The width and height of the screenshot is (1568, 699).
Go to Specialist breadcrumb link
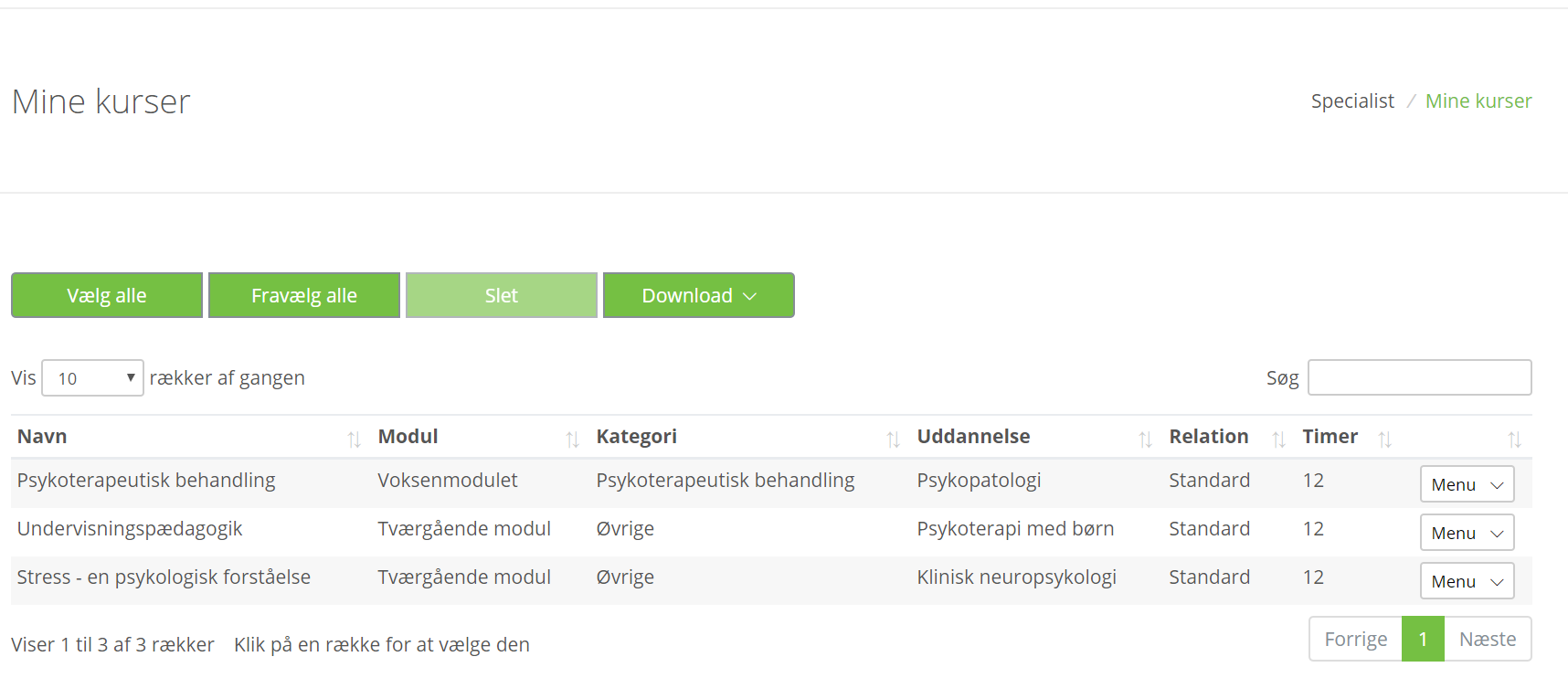click(x=1352, y=101)
